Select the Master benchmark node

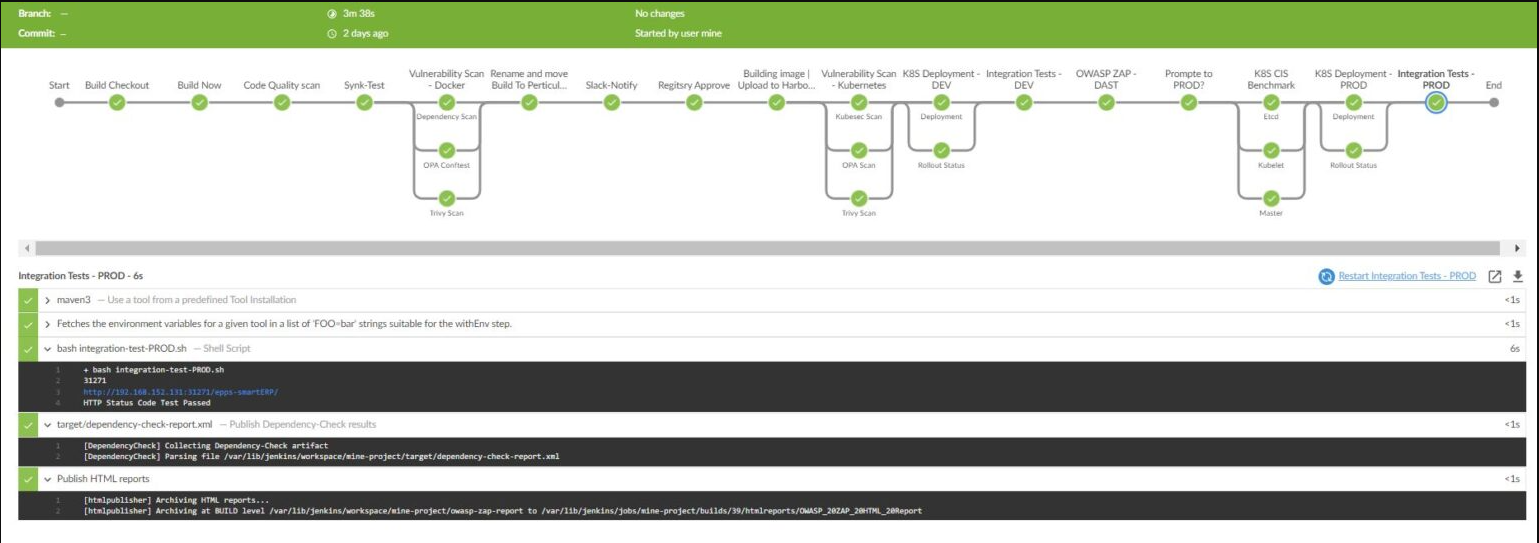[1271, 198]
